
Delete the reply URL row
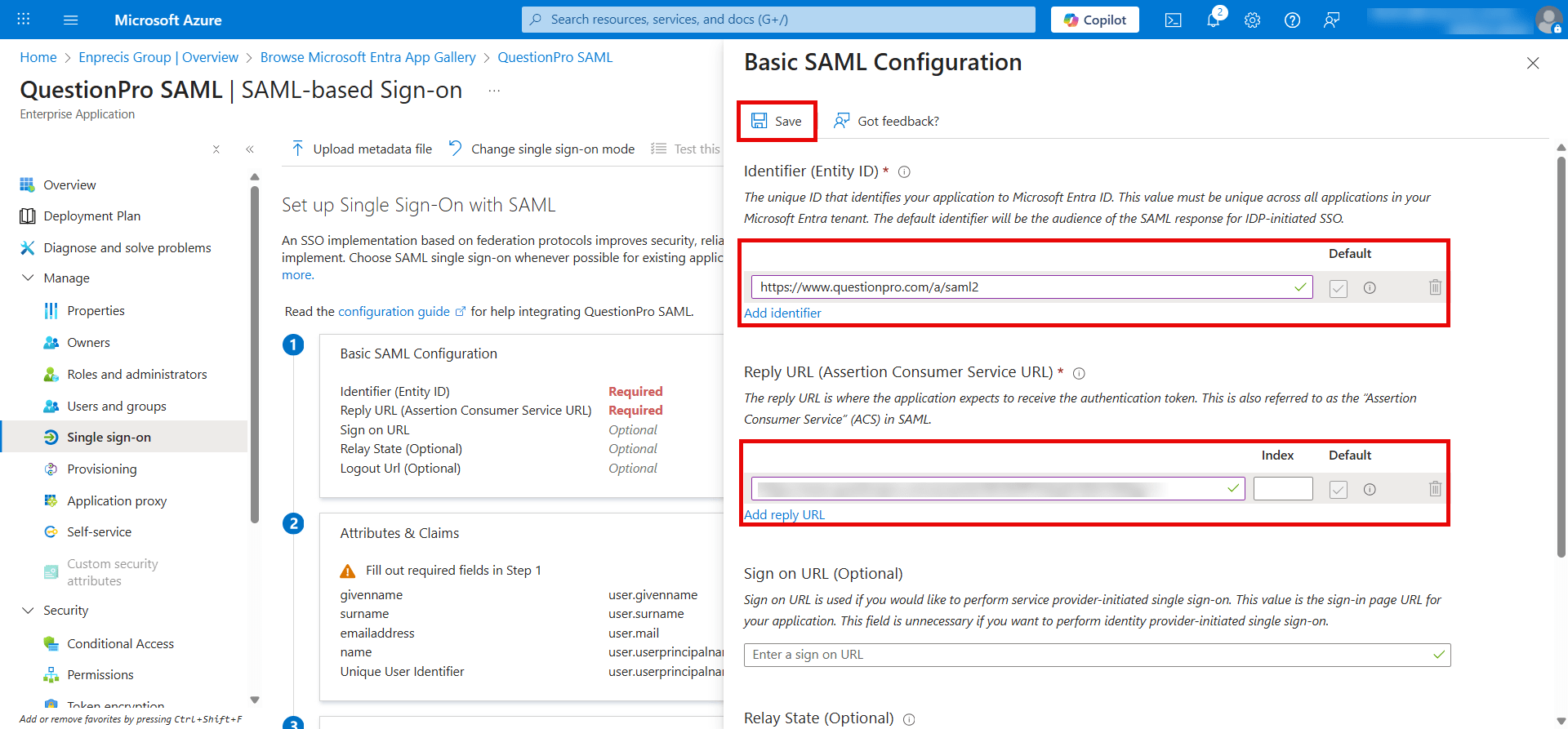pos(1435,489)
